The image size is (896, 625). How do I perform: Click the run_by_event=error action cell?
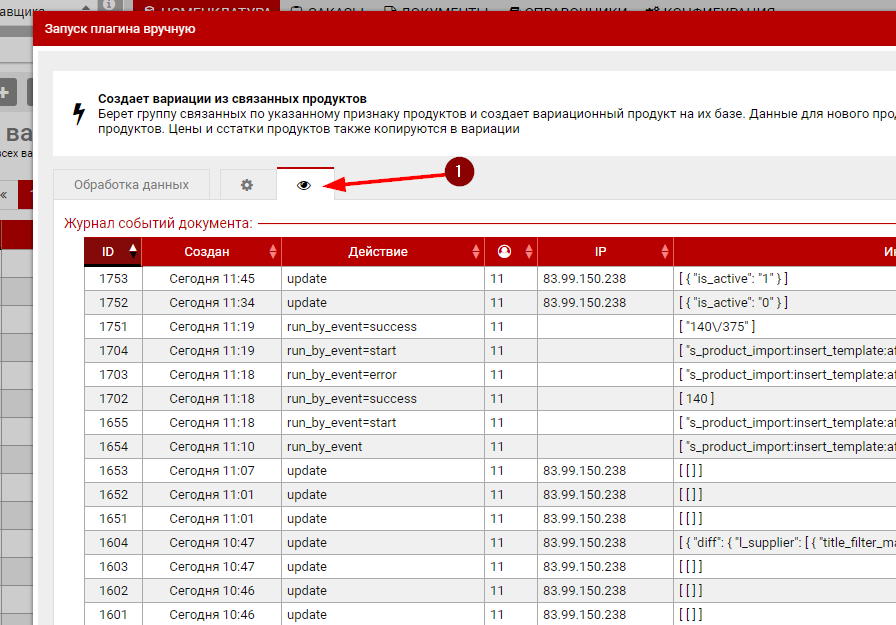341,375
